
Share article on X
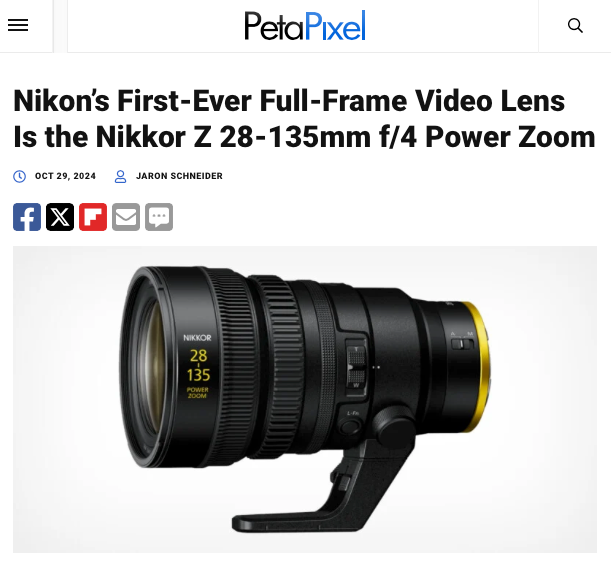(x=60, y=217)
